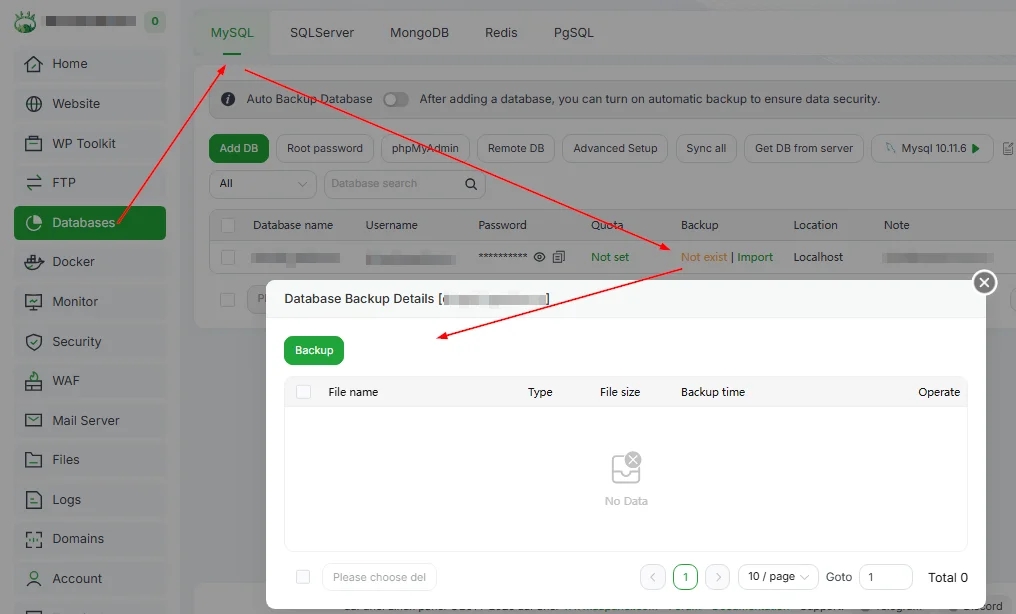1016x614 pixels.
Task: Open the WAF section in the sidebar
Action: [89, 380]
